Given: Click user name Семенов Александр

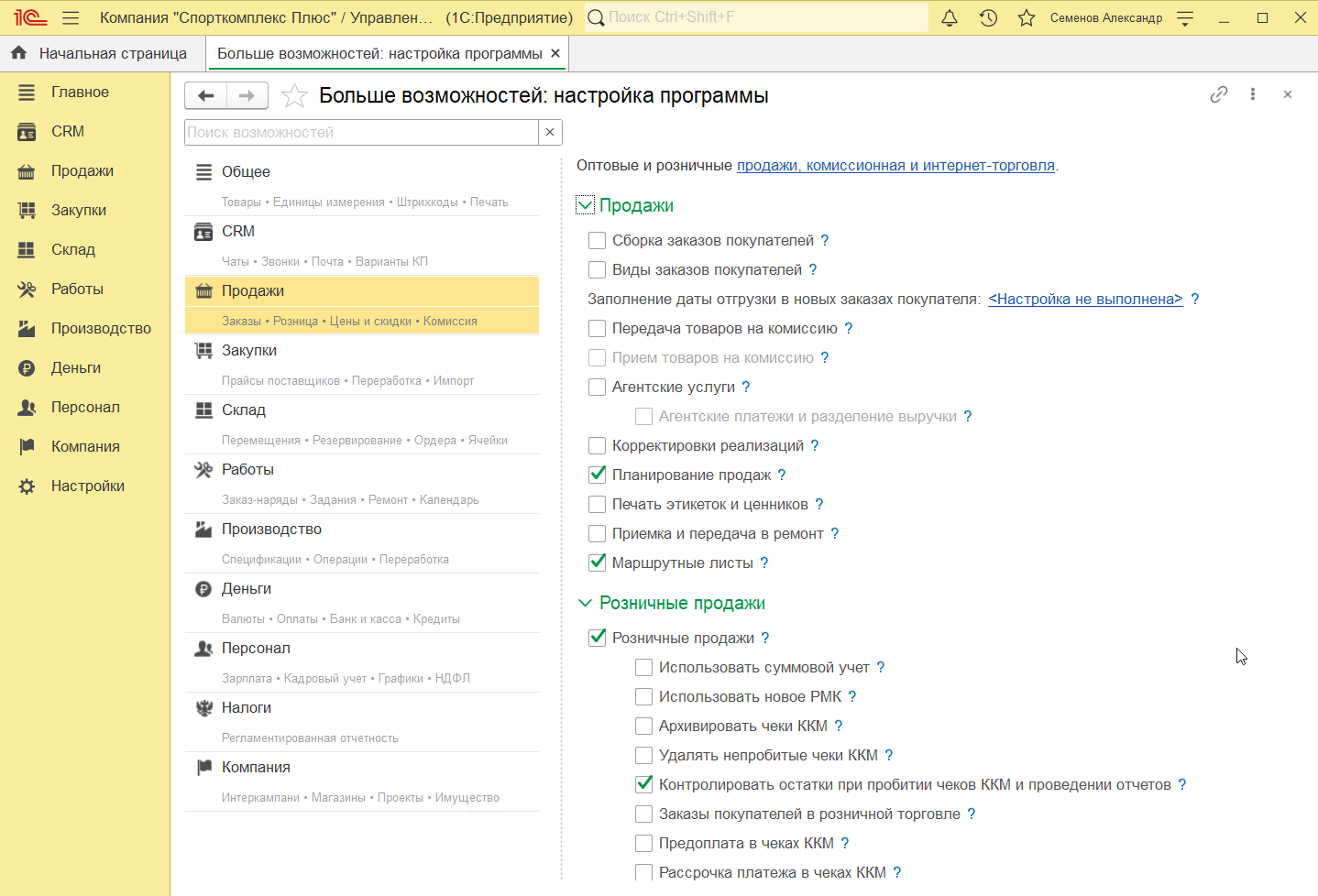Looking at the screenshot, I should (1105, 18).
